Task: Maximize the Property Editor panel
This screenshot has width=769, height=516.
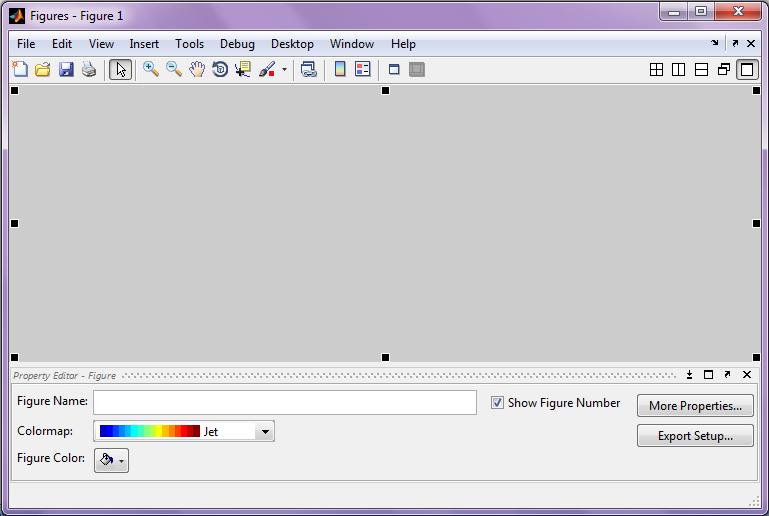Action: pos(708,375)
